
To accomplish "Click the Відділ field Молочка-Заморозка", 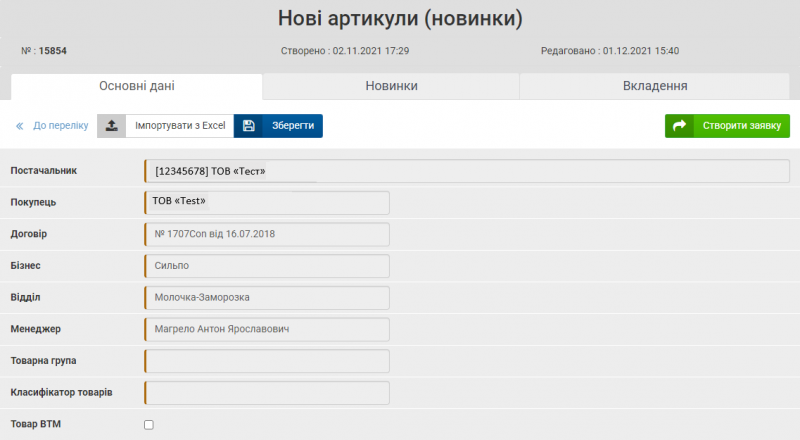I will [267, 298].
